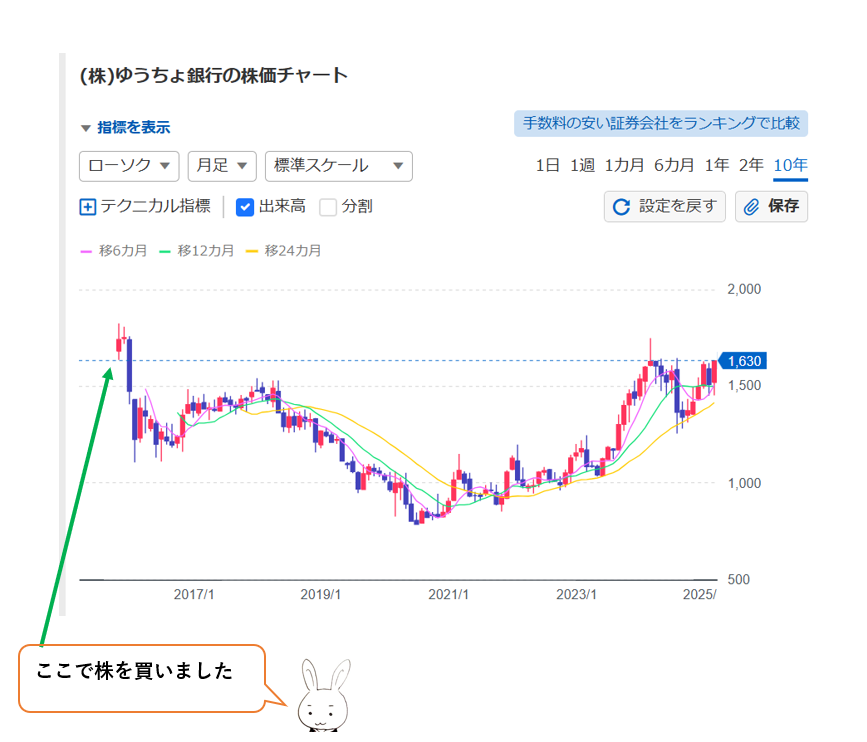Enable the 分割 checkbox
This screenshot has width=867, height=742.
pyautogui.click(x=328, y=207)
